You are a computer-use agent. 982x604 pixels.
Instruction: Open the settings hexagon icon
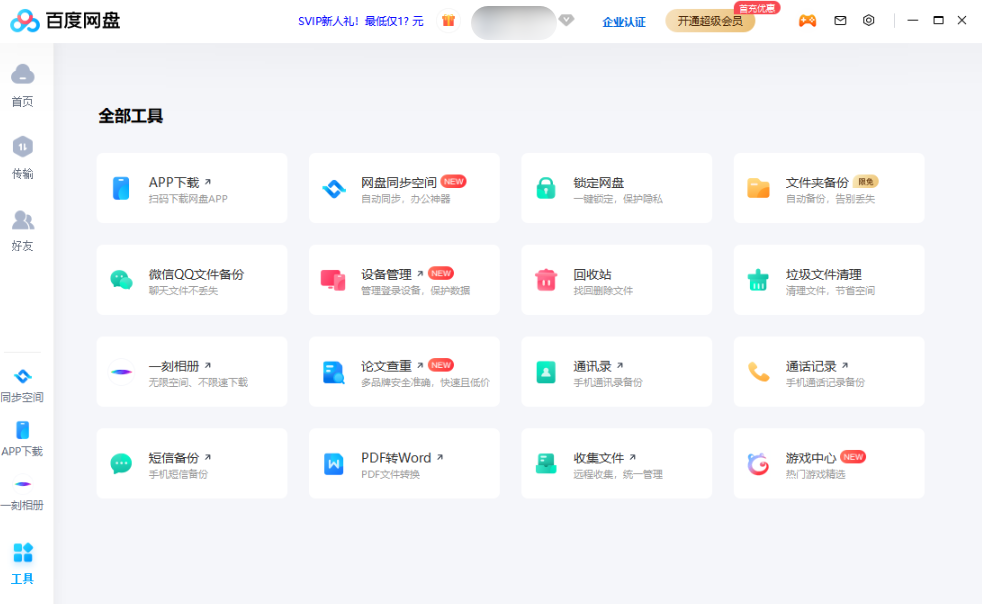[x=869, y=20]
